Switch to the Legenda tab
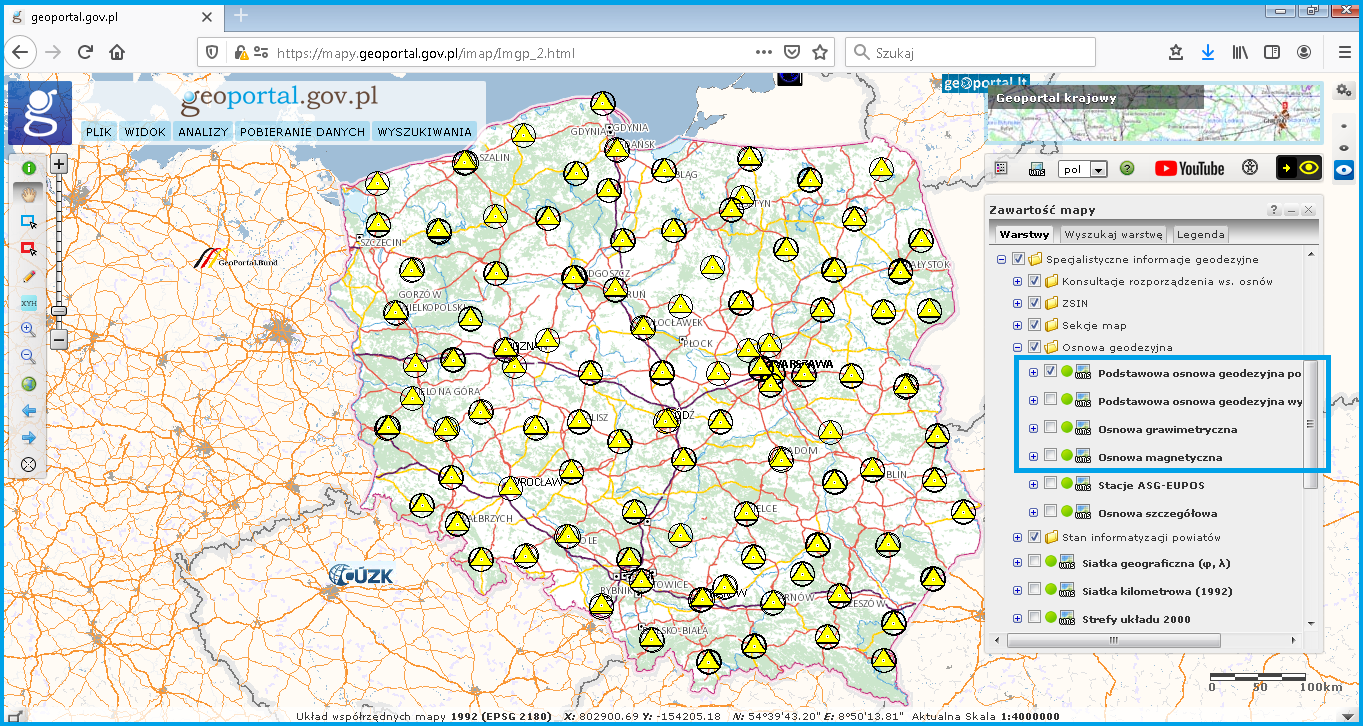 1201,234
